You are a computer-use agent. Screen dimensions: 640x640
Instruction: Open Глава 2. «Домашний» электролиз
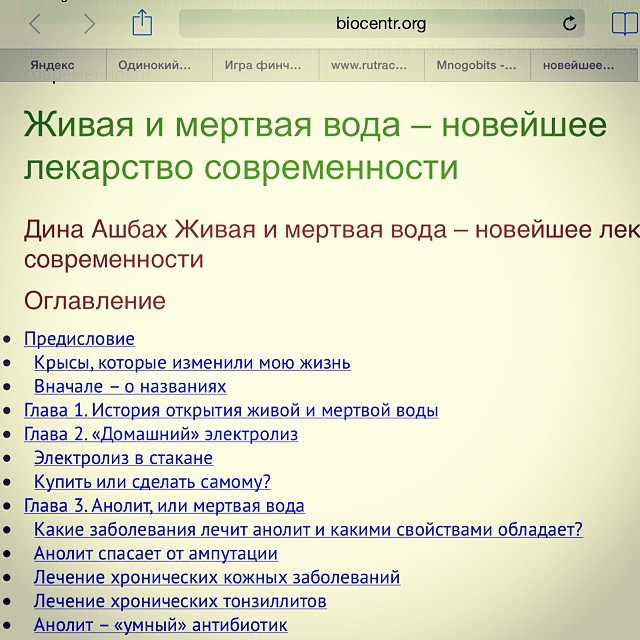[x=161, y=434]
